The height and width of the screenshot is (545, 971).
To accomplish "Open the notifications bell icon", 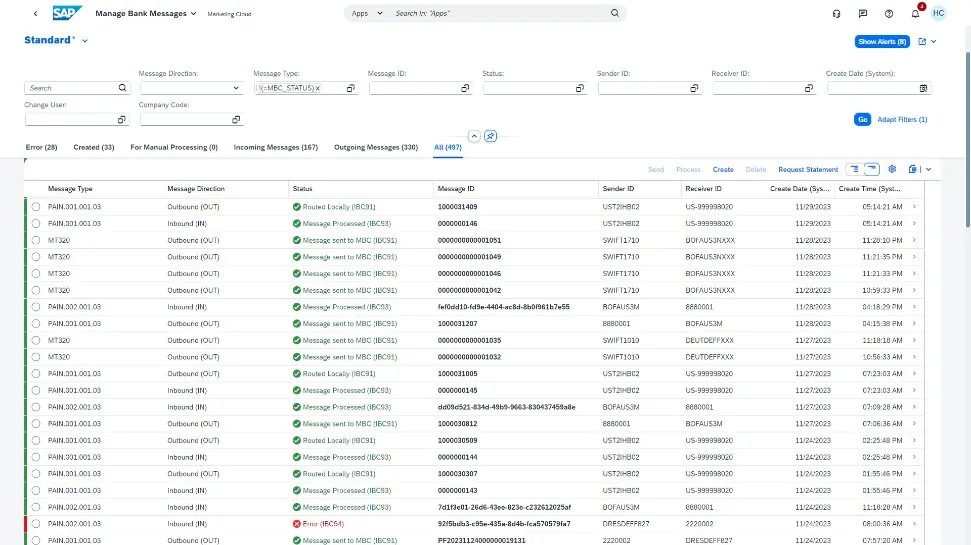I will coord(914,14).
